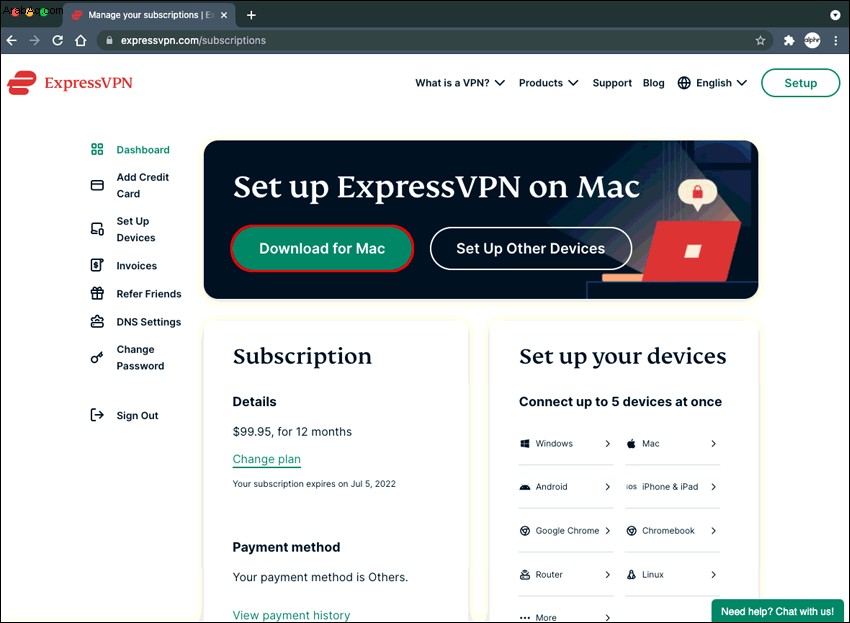
Task: Click the Apple Mac icon
Action: point(631,444)
